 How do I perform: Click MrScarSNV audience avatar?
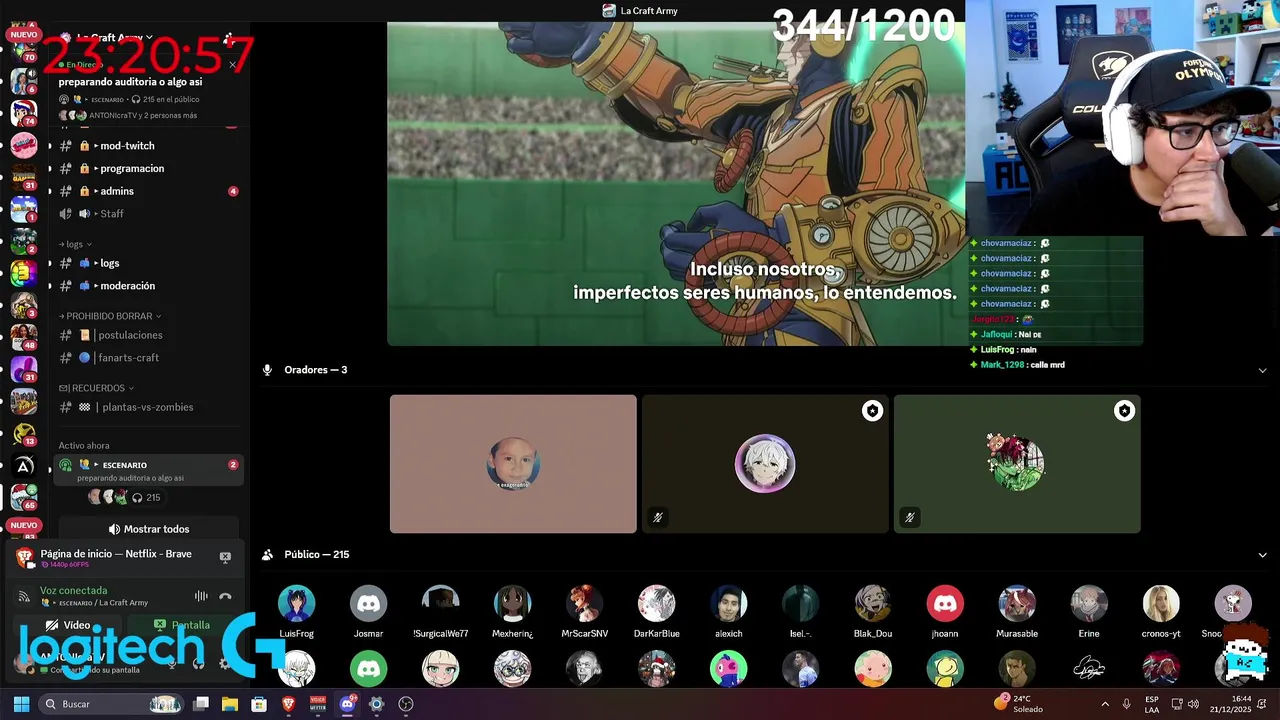pyautogui.click(x=585, y=603)
